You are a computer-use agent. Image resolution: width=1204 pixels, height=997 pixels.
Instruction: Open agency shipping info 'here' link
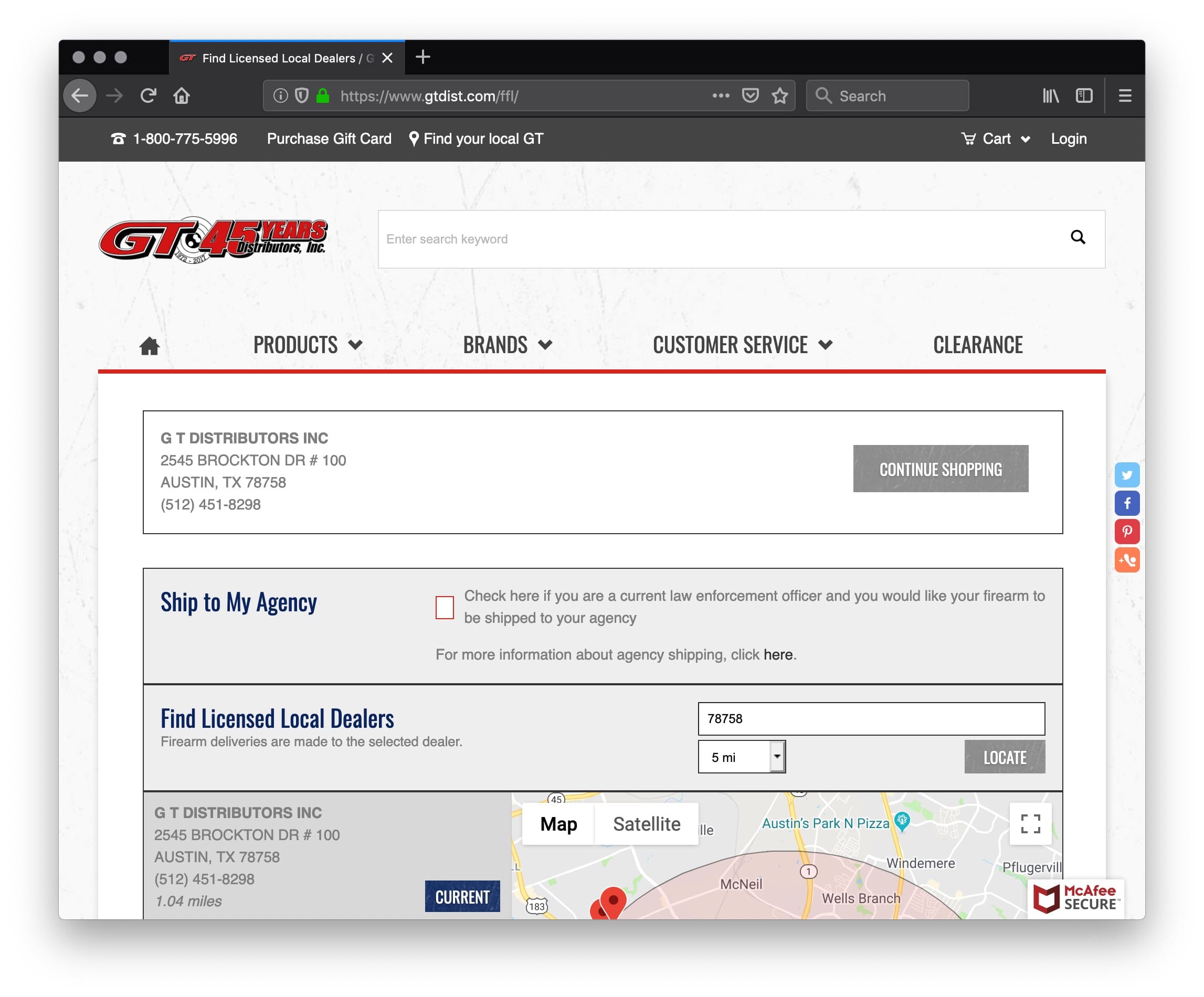coord(777,654)
